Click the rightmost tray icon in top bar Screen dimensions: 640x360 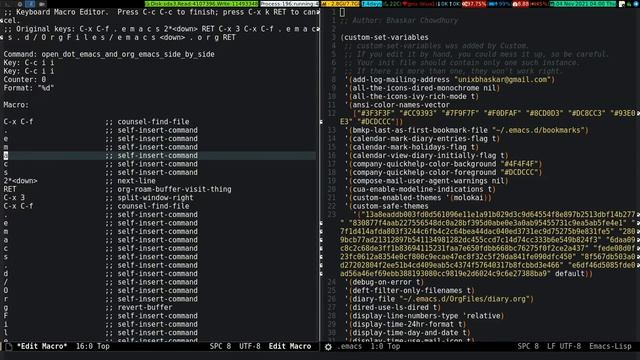(635, 4)
